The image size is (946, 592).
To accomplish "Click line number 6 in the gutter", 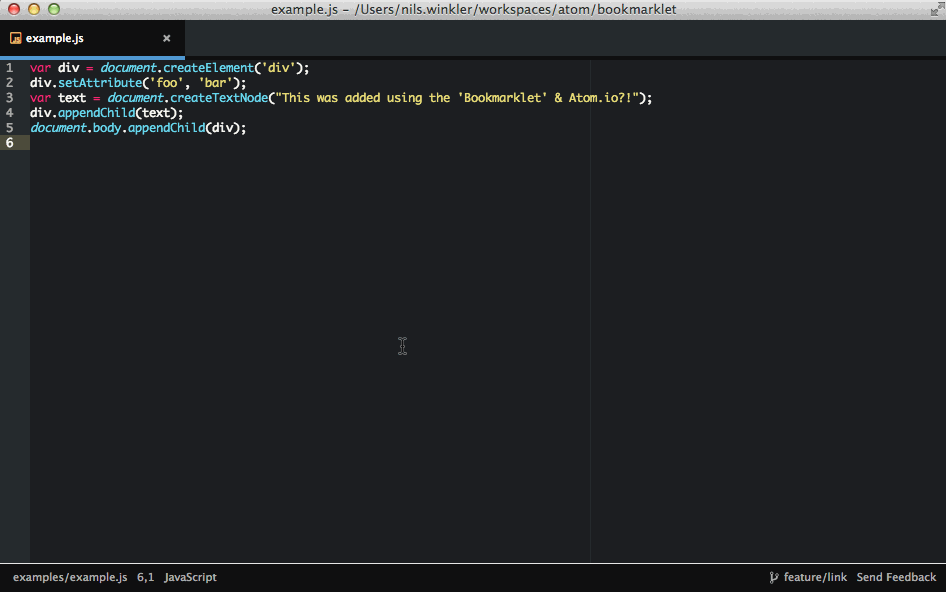I will 10,143.
